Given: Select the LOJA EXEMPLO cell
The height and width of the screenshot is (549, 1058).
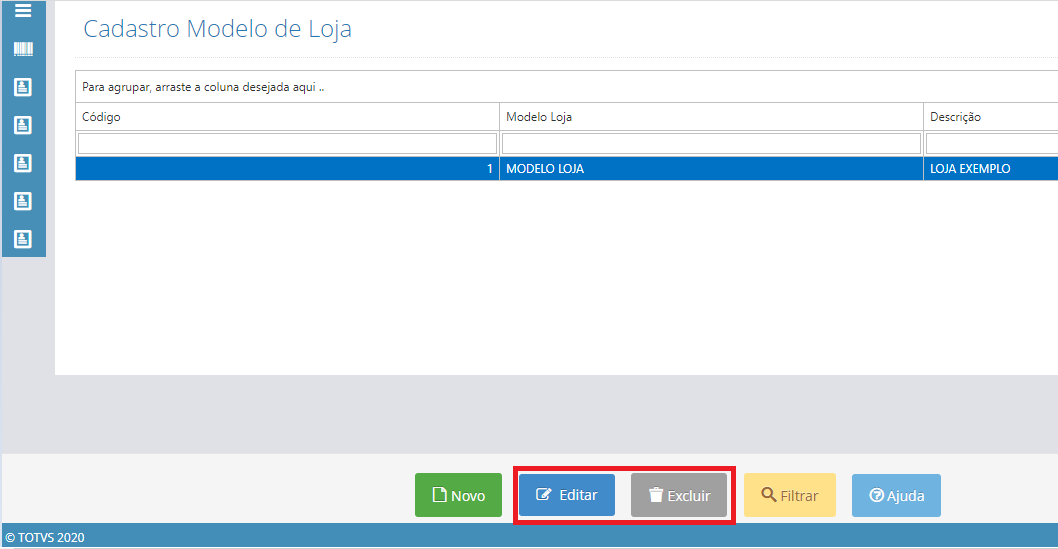Looking at the screenshot, I should click(991, 169).
